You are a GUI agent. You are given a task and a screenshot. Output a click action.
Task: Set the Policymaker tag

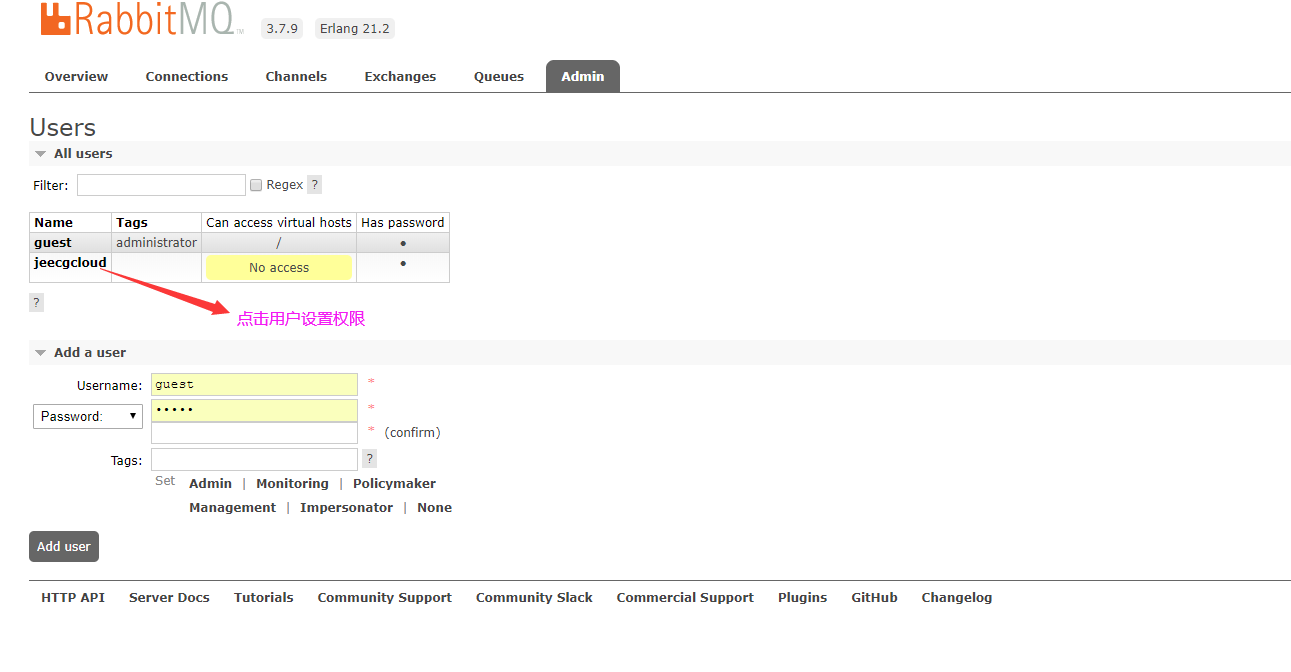[394, 484]
